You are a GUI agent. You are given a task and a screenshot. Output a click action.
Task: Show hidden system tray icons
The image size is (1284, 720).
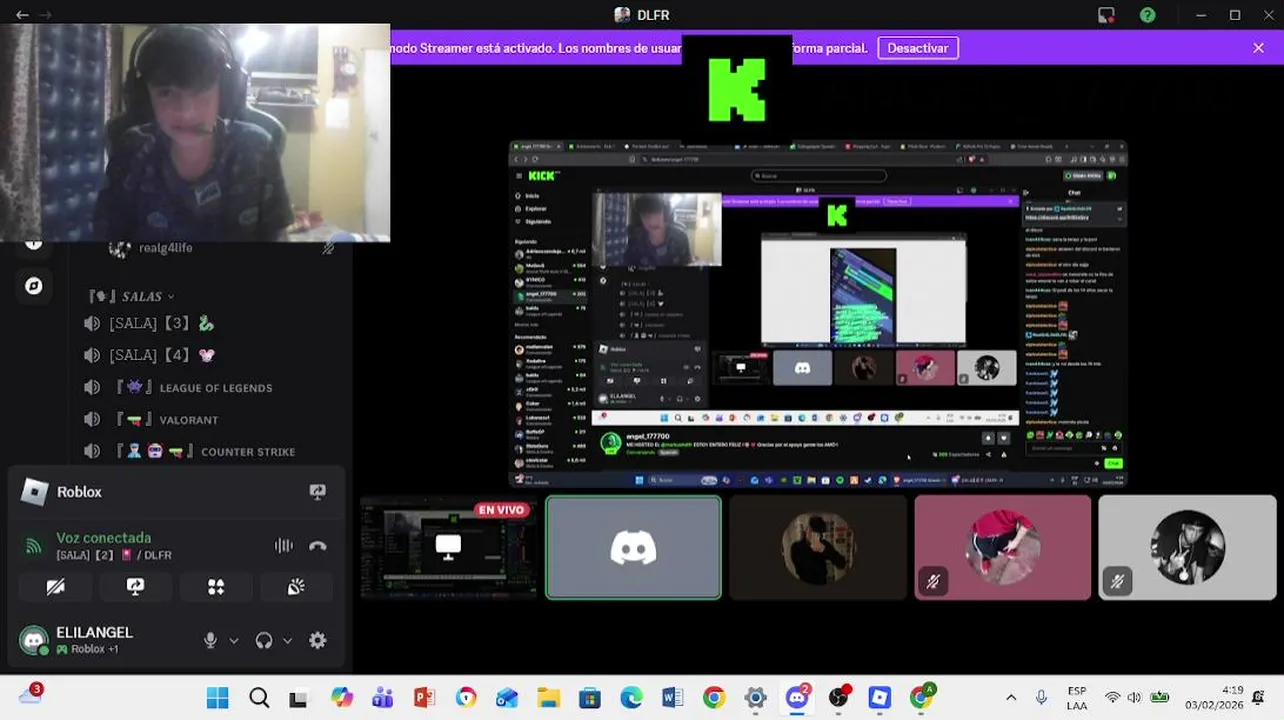click(x=1011, y=698)
